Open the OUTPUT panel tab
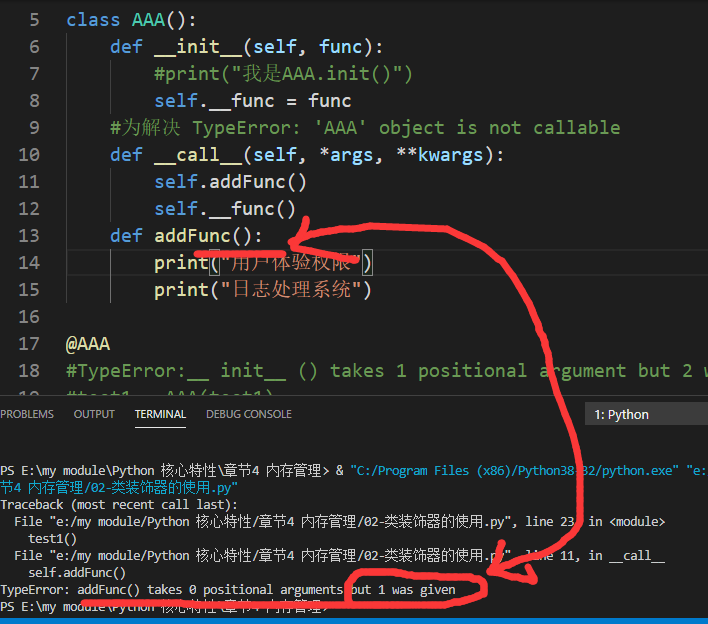The width and height of the screenshot is (708, 624). click(x=94, y=414)
